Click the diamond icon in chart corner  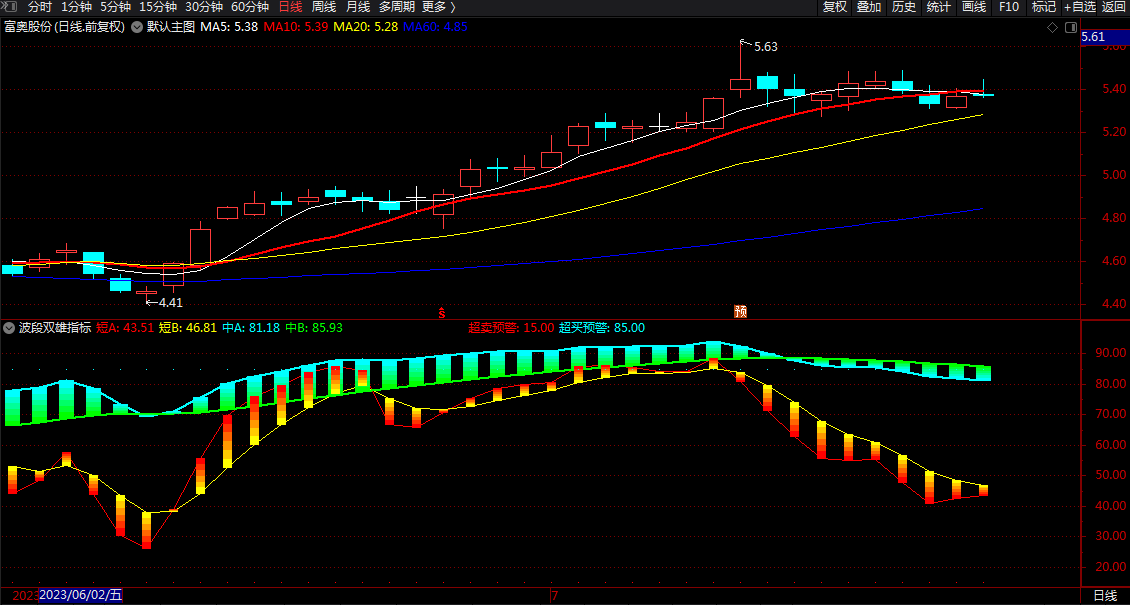[1052, 27]
